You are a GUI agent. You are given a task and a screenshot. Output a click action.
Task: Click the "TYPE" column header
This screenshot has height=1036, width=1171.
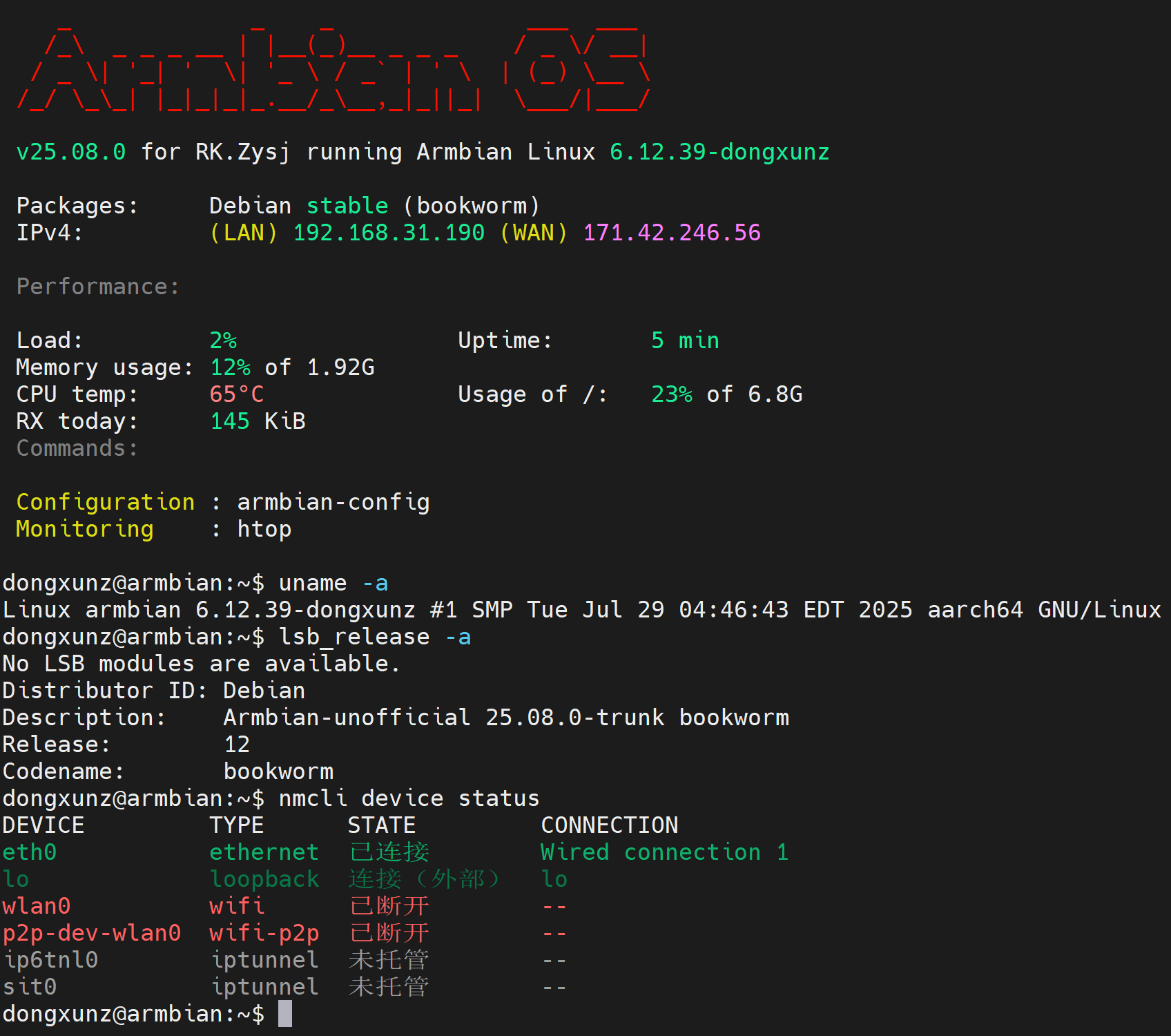click(237, 825)
